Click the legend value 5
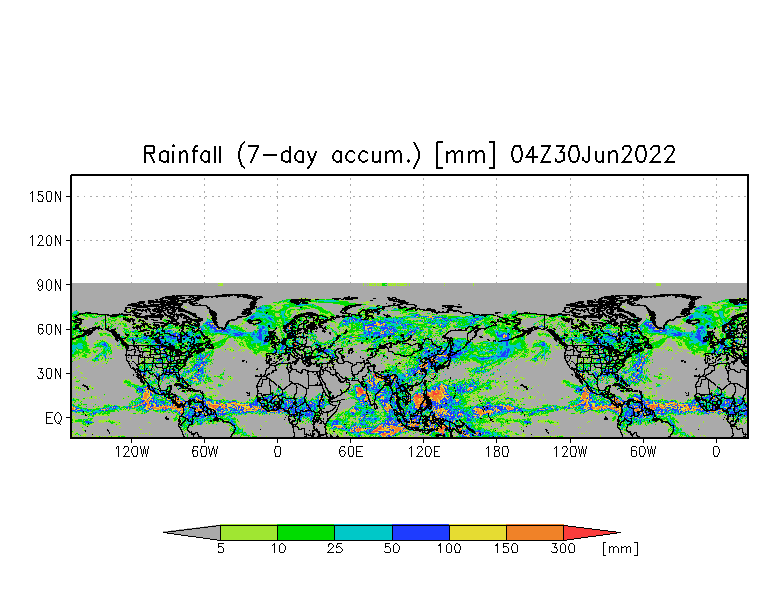784x612 pixels. 220,548
